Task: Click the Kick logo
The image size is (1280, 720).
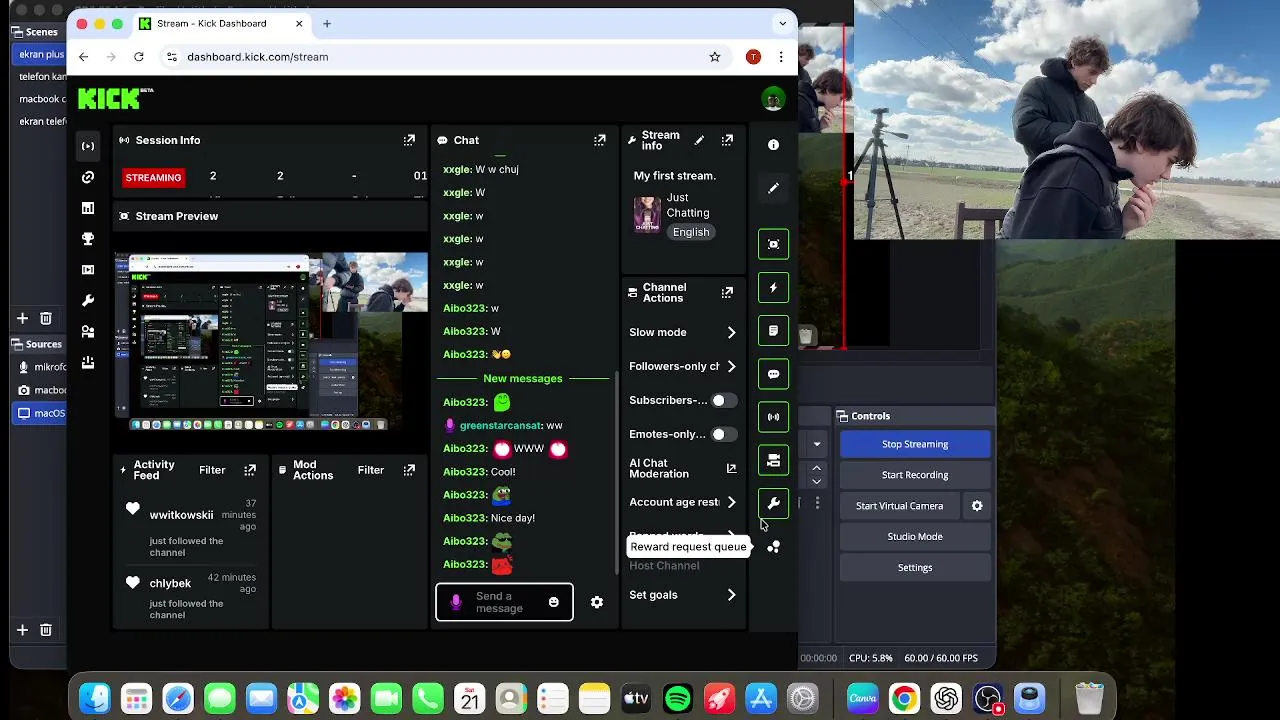Action: point(116,98)
